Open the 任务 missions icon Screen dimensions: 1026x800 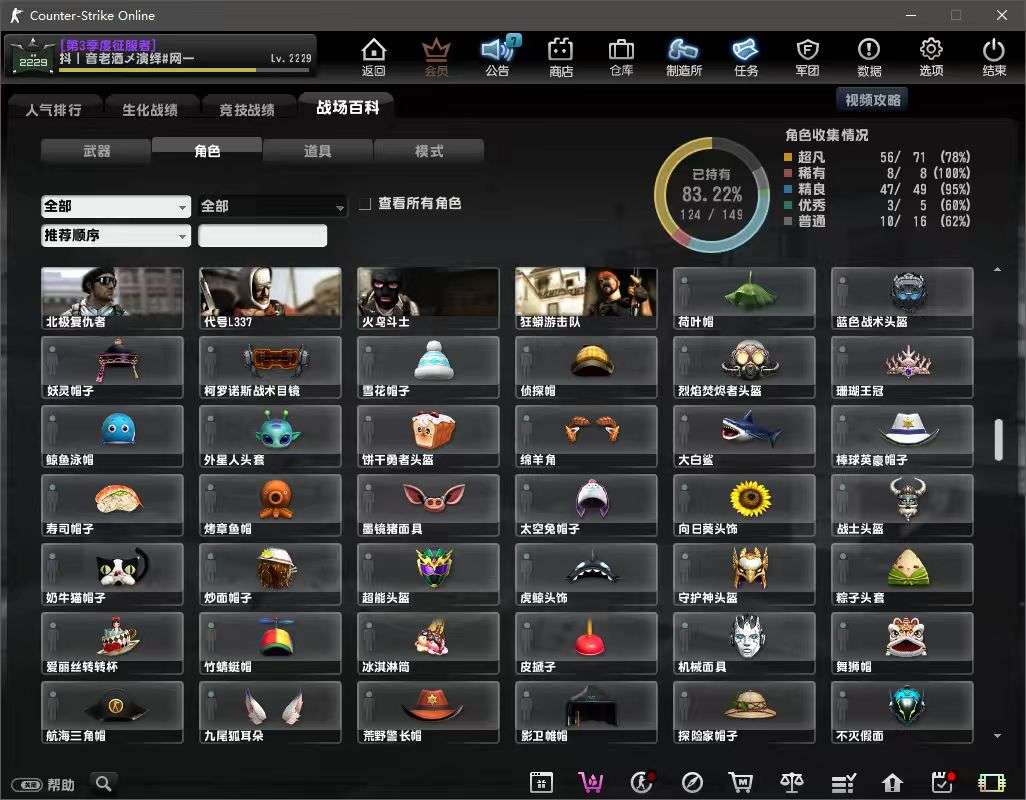coord(746,57)
